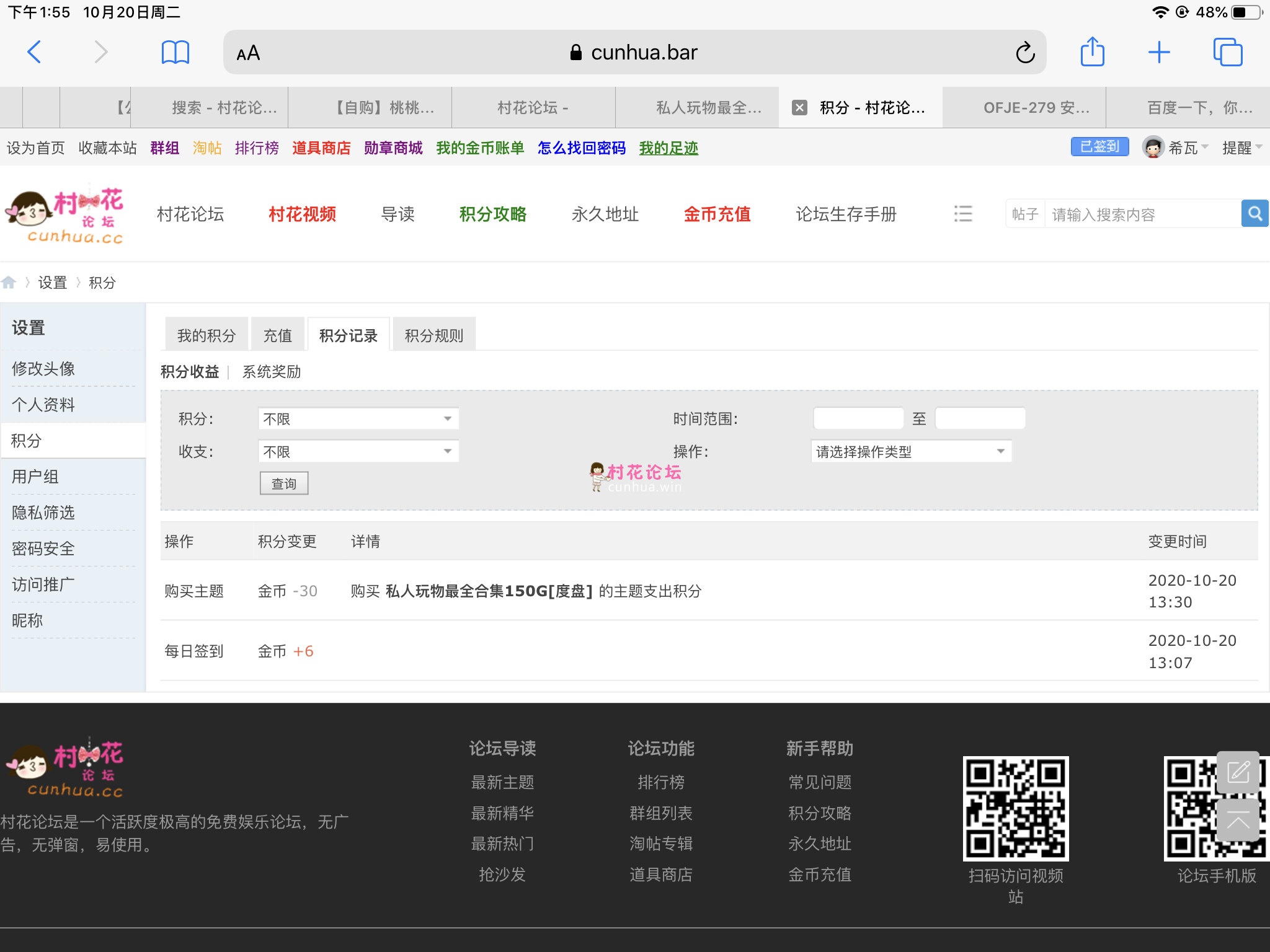The image size is (1270, 952).
Task: Focus the 请输入搜索内容 search box
Action: point(1143,214)
